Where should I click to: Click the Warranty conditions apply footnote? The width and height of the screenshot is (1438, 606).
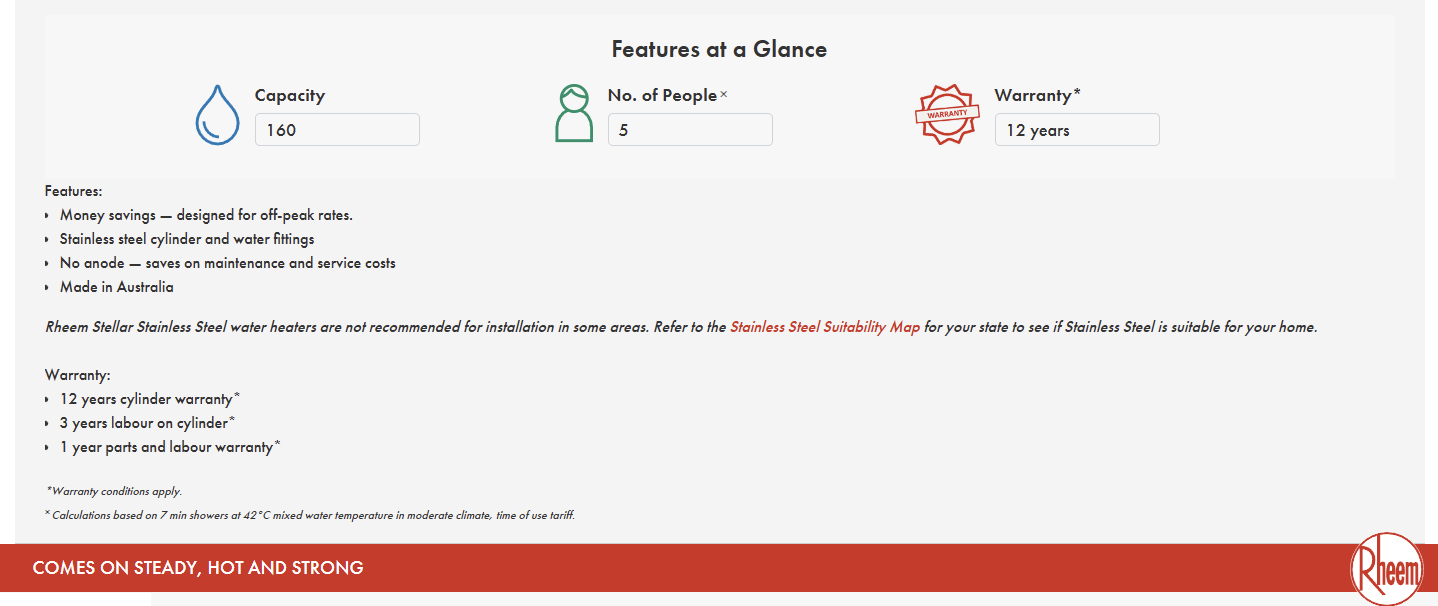[115, 491]
